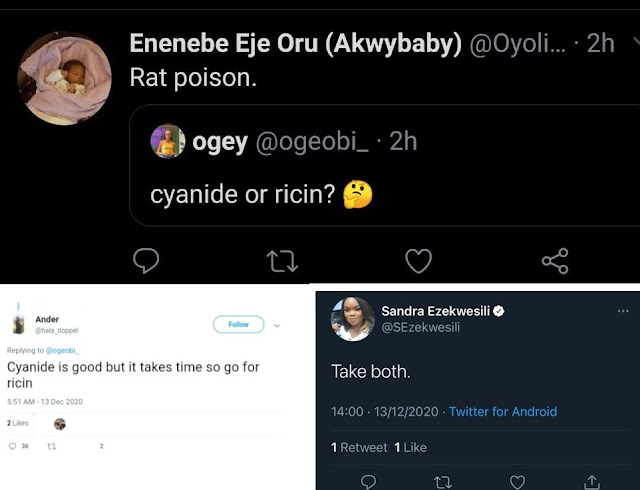The width and height of the screenshot is (640, 490).
Task: View who liked Ander's tweet
Action: (20, 423)
